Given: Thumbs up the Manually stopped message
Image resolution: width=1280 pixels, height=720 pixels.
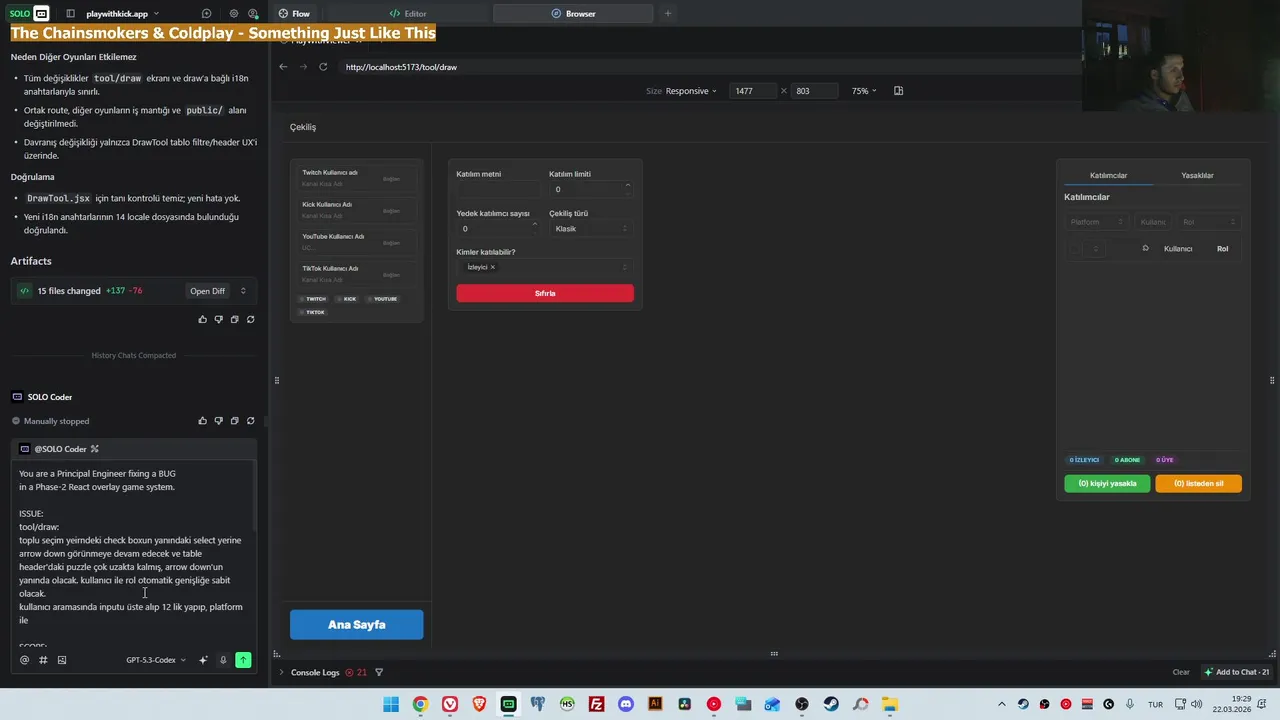Looking at the screenshot, I should coord(202,421).
